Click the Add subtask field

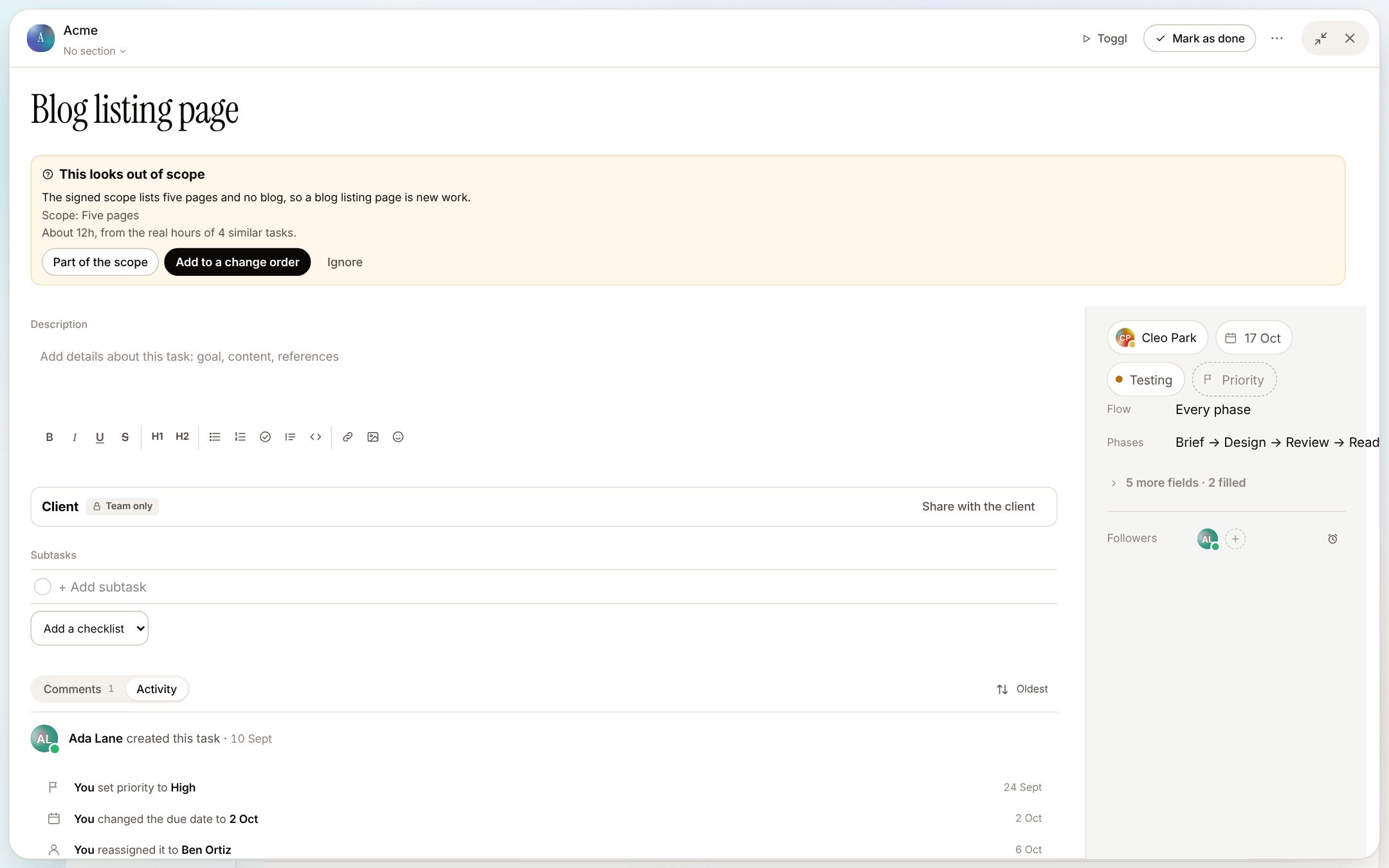coord(557,587)
